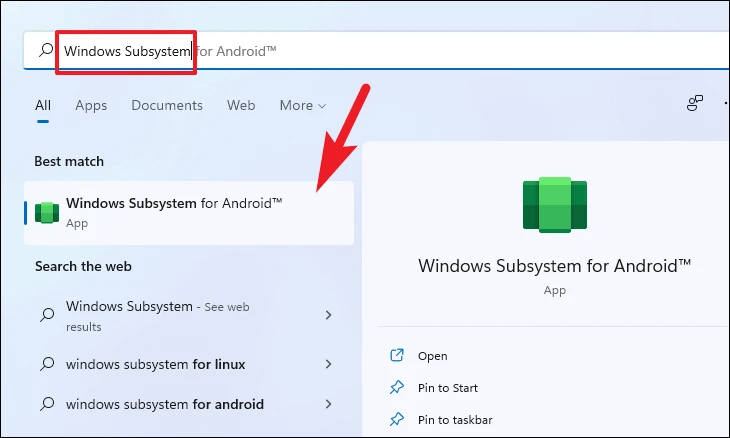The height and width of the screenshot is (438, 730).
Task: Click the preview pane title 'Windows Subsystem for Android™'
Action: (554, 266)
